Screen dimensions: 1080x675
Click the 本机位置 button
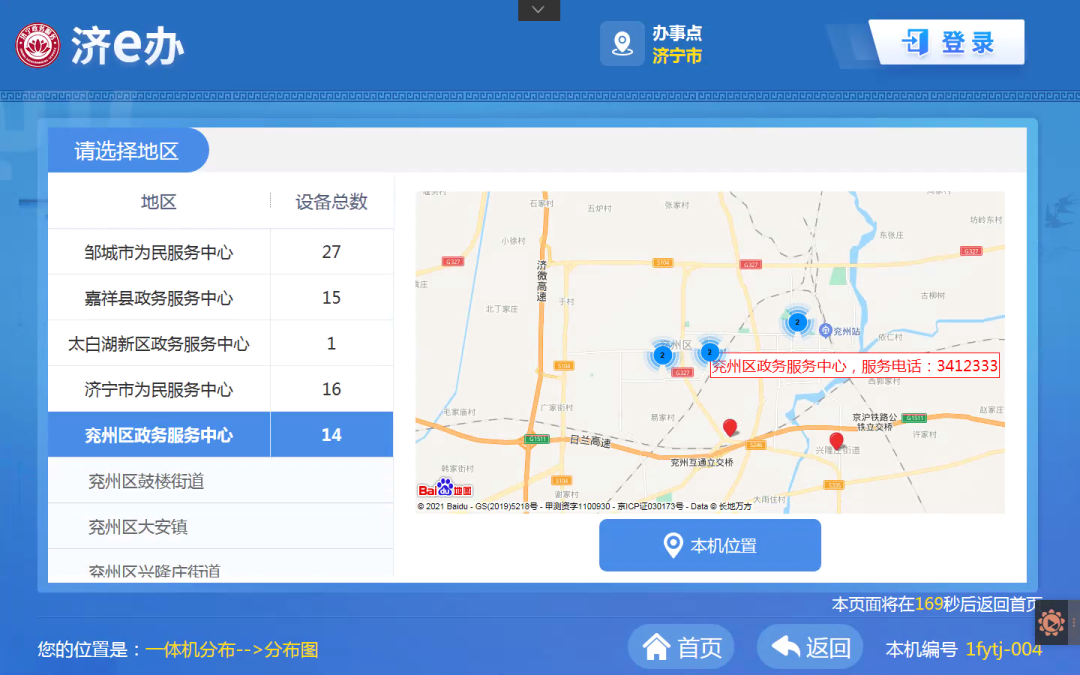(709, 545)
